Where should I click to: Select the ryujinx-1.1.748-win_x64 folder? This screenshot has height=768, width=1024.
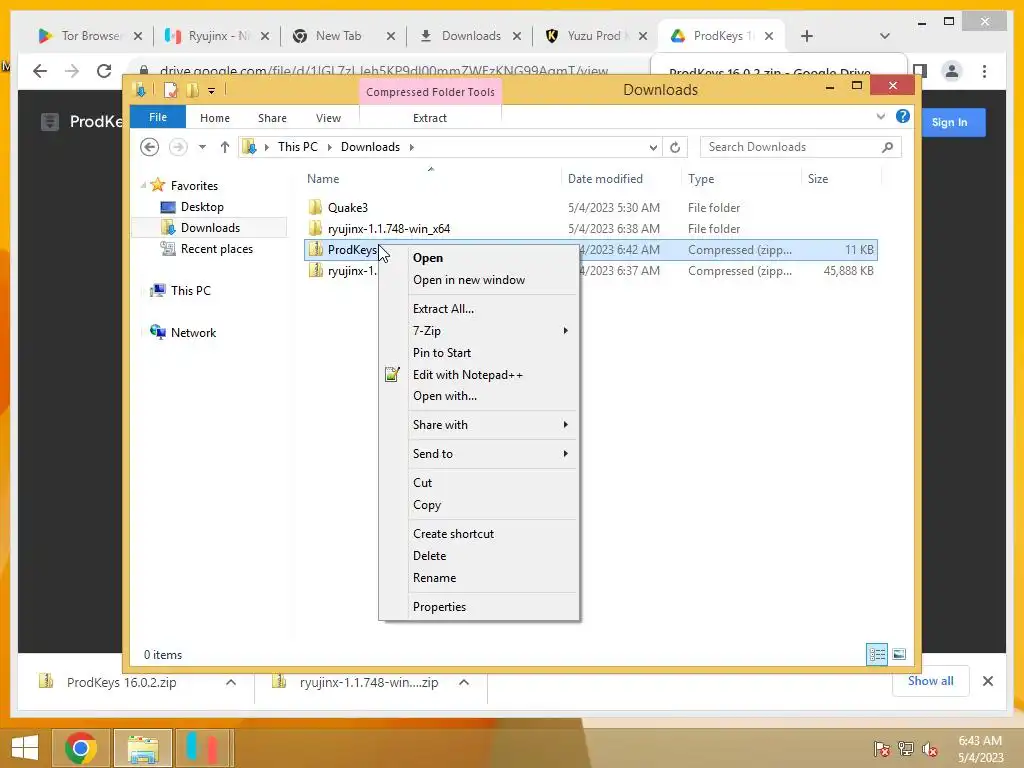(389, 229)
